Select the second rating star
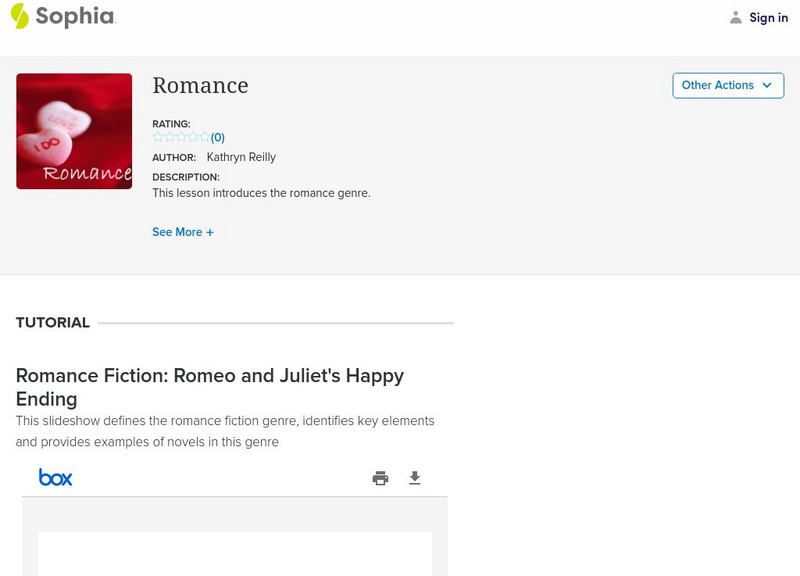Screen dimensions: 800x576 tap(169, 137)
